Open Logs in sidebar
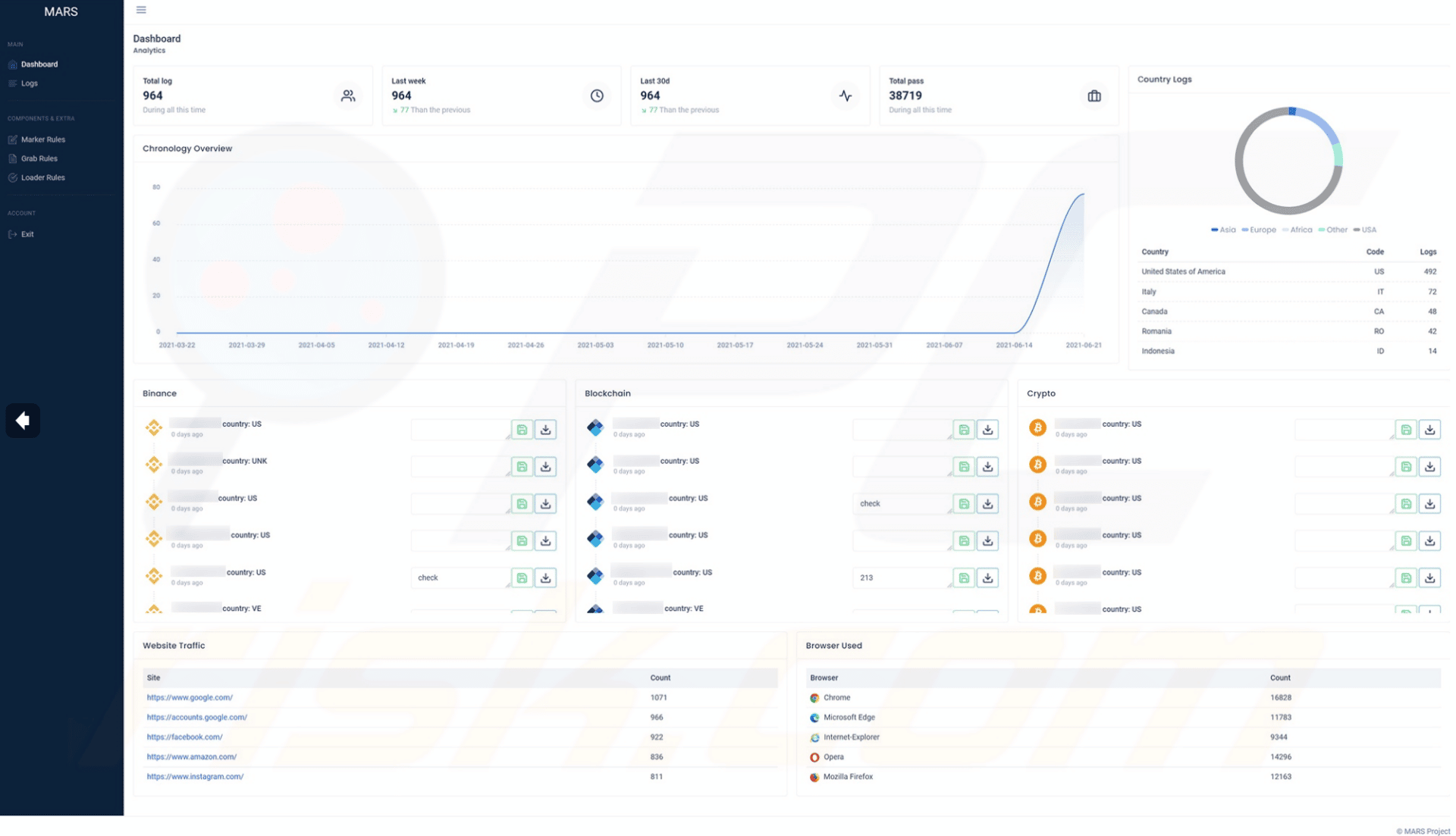 click(x=29, y=83)
